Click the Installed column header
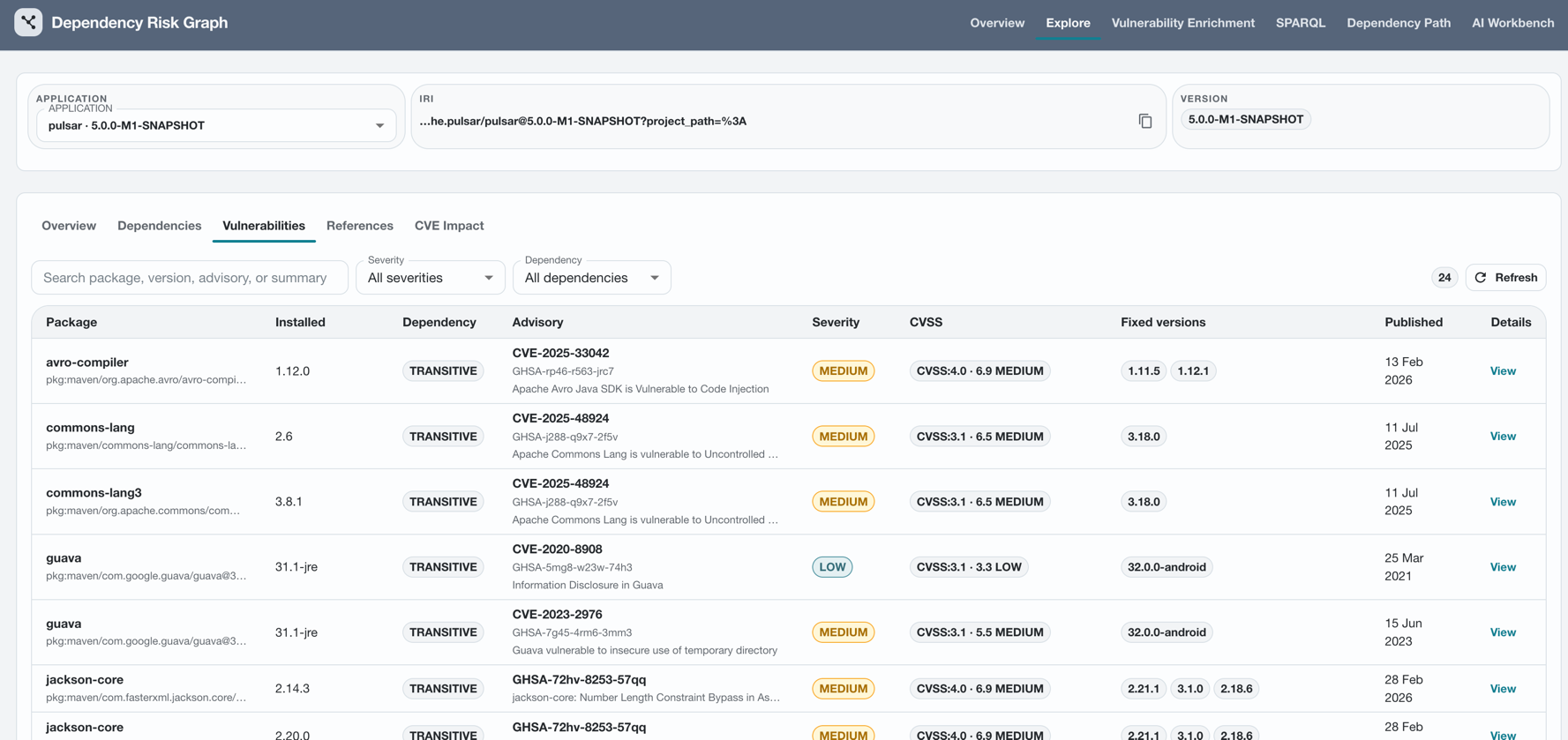 (x=300, y=322)
